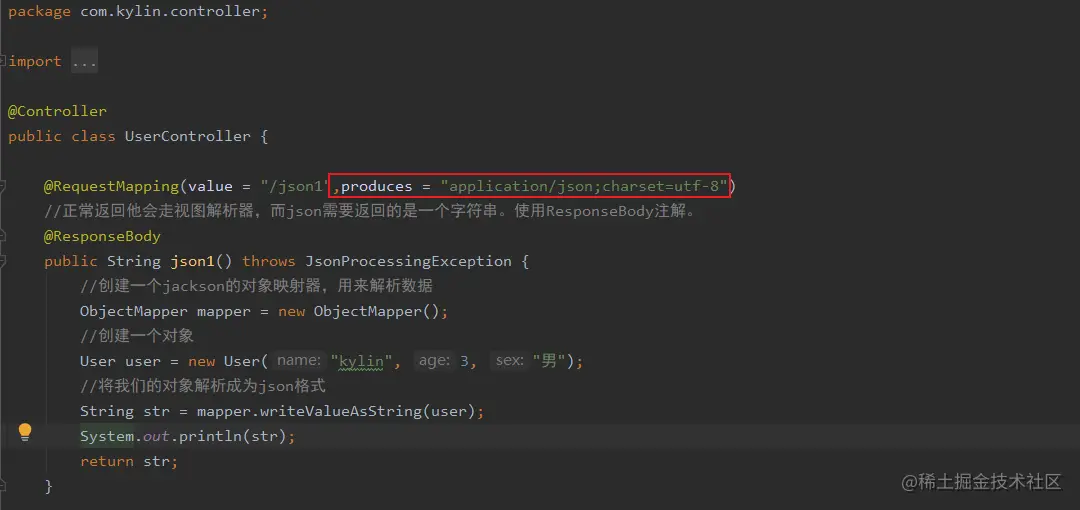Expand the folded import "..." block

tap(84, 61)
